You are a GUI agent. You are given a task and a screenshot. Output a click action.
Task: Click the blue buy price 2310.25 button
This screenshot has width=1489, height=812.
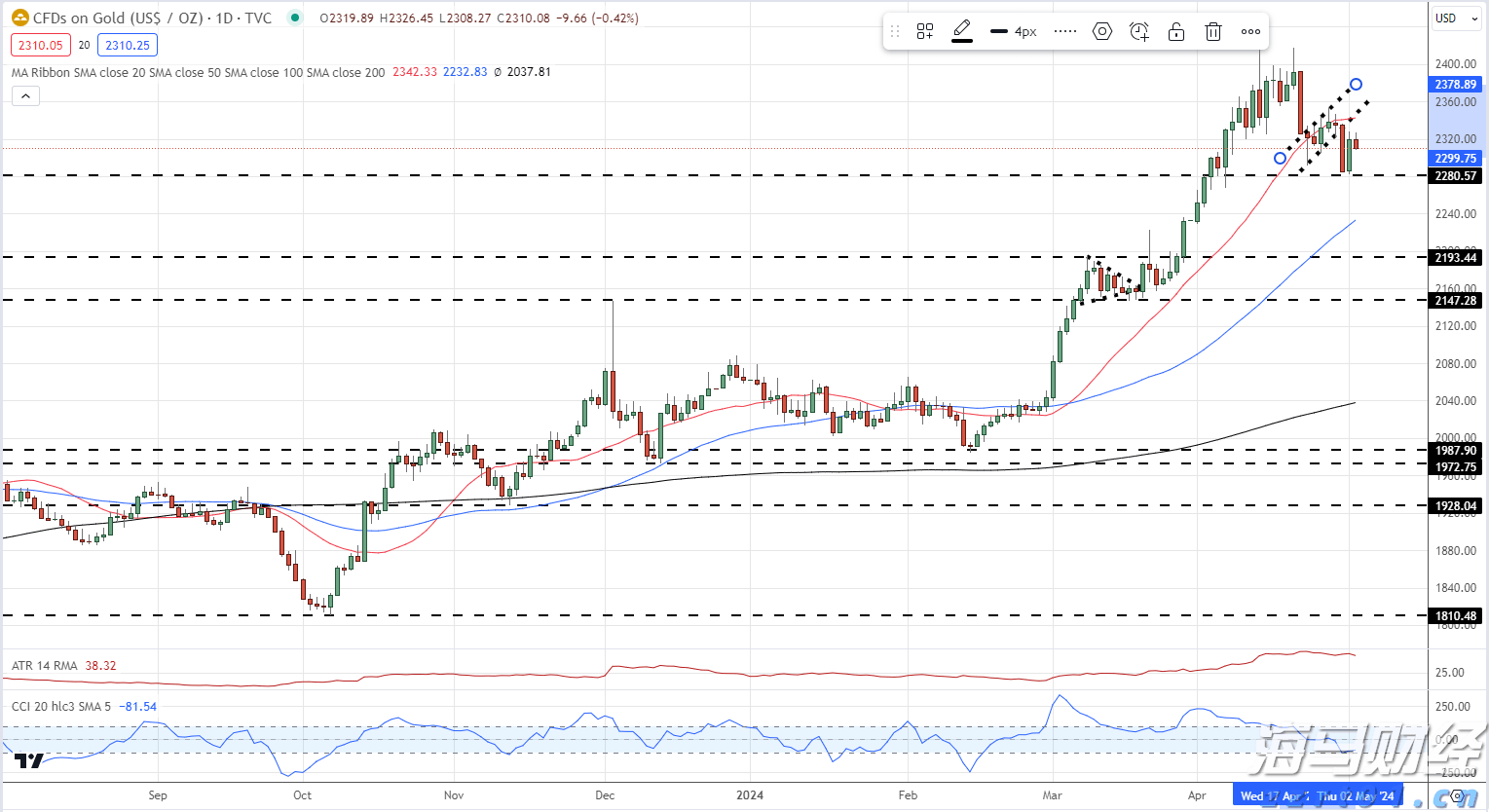click(x=128, y=45)
